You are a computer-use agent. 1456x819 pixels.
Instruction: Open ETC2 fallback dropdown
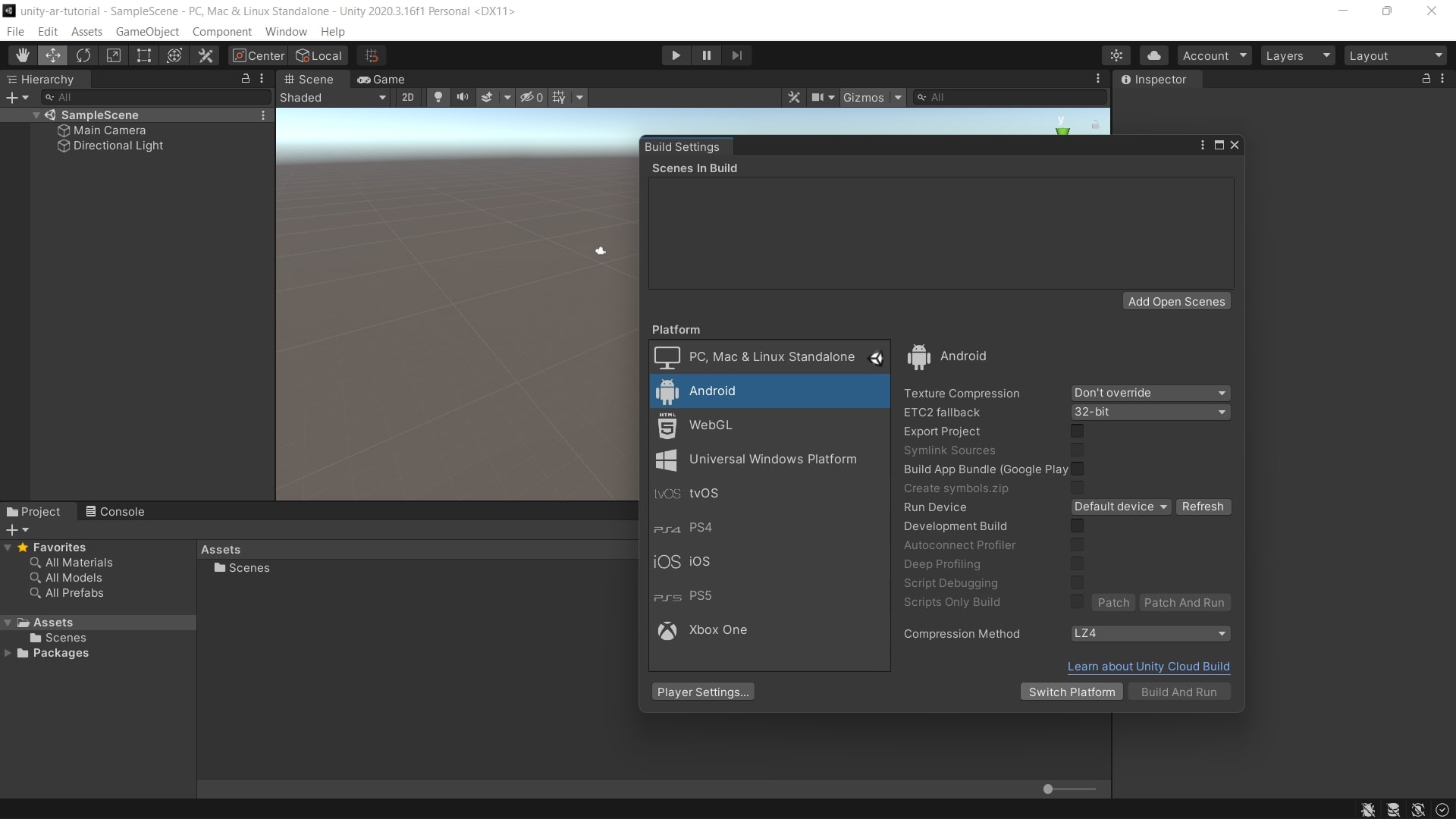(1150, 412)
